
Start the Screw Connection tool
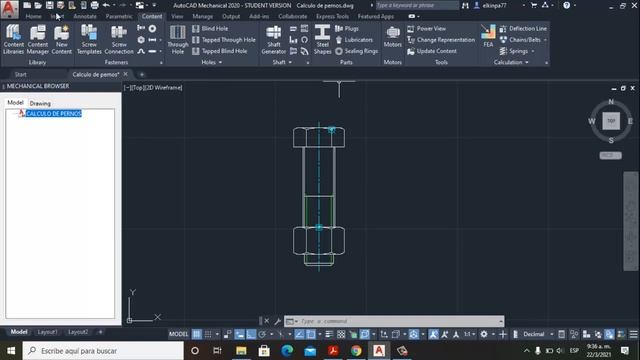point(119,39)
